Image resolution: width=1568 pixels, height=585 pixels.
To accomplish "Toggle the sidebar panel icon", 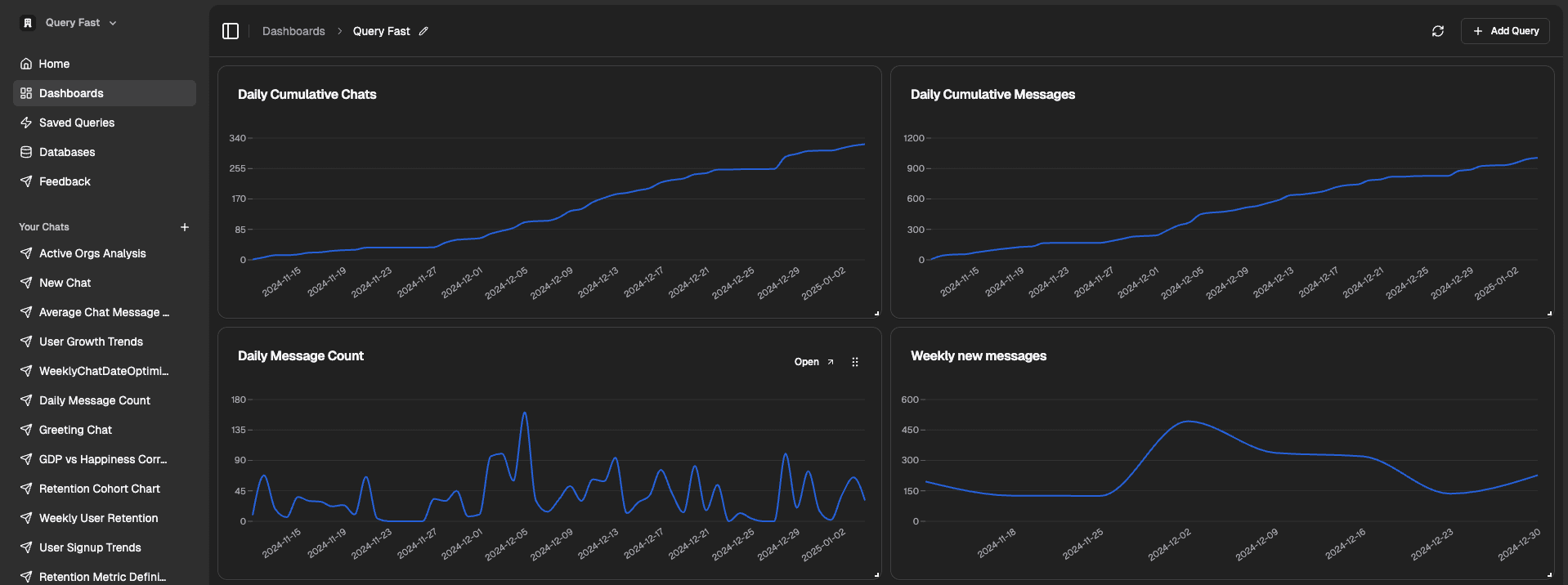I will [x=231, y=31].
